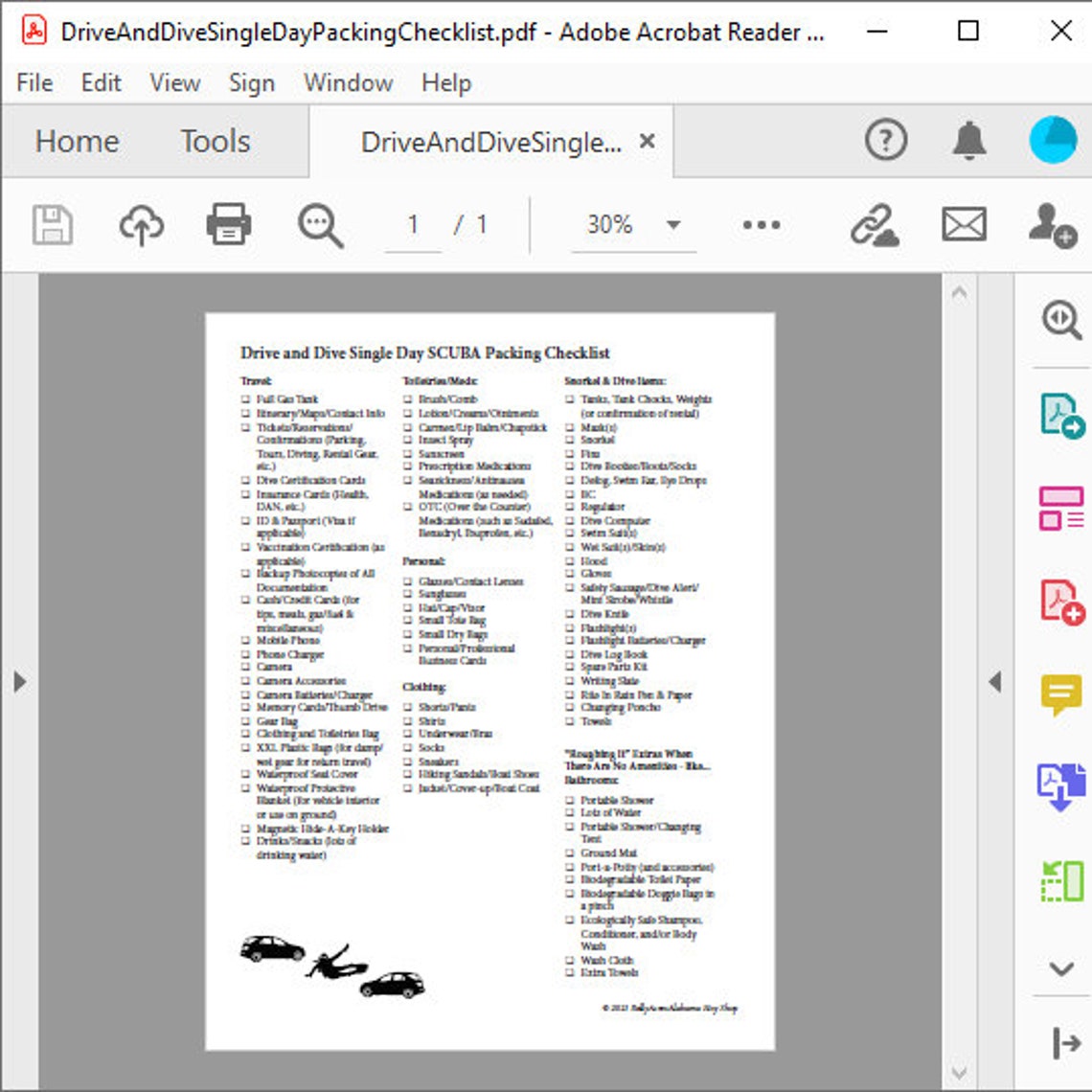Open Acrobat help via question mark icon

(884, 140)
